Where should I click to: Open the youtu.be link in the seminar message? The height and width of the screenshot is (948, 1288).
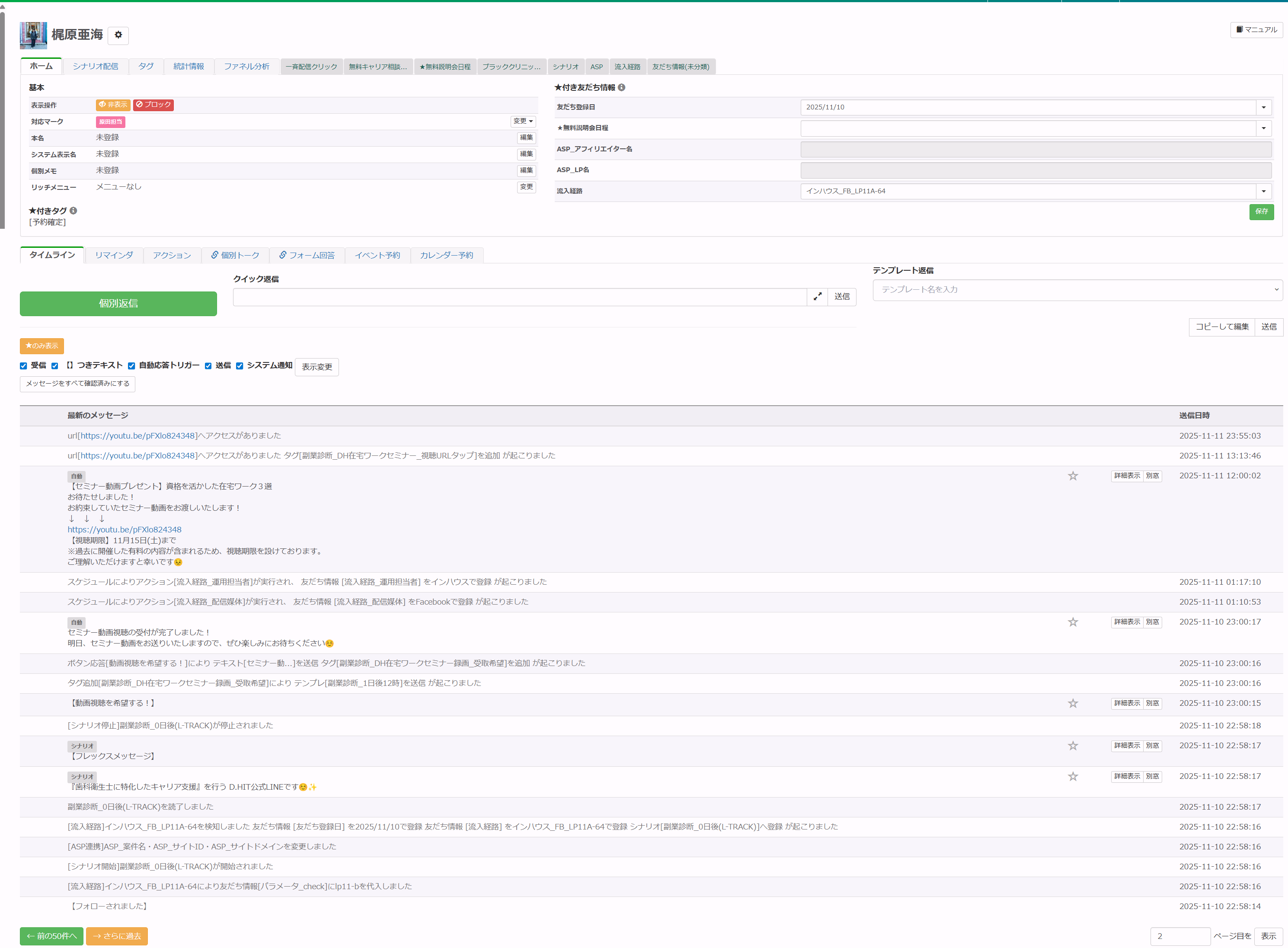tap(125, 530)
